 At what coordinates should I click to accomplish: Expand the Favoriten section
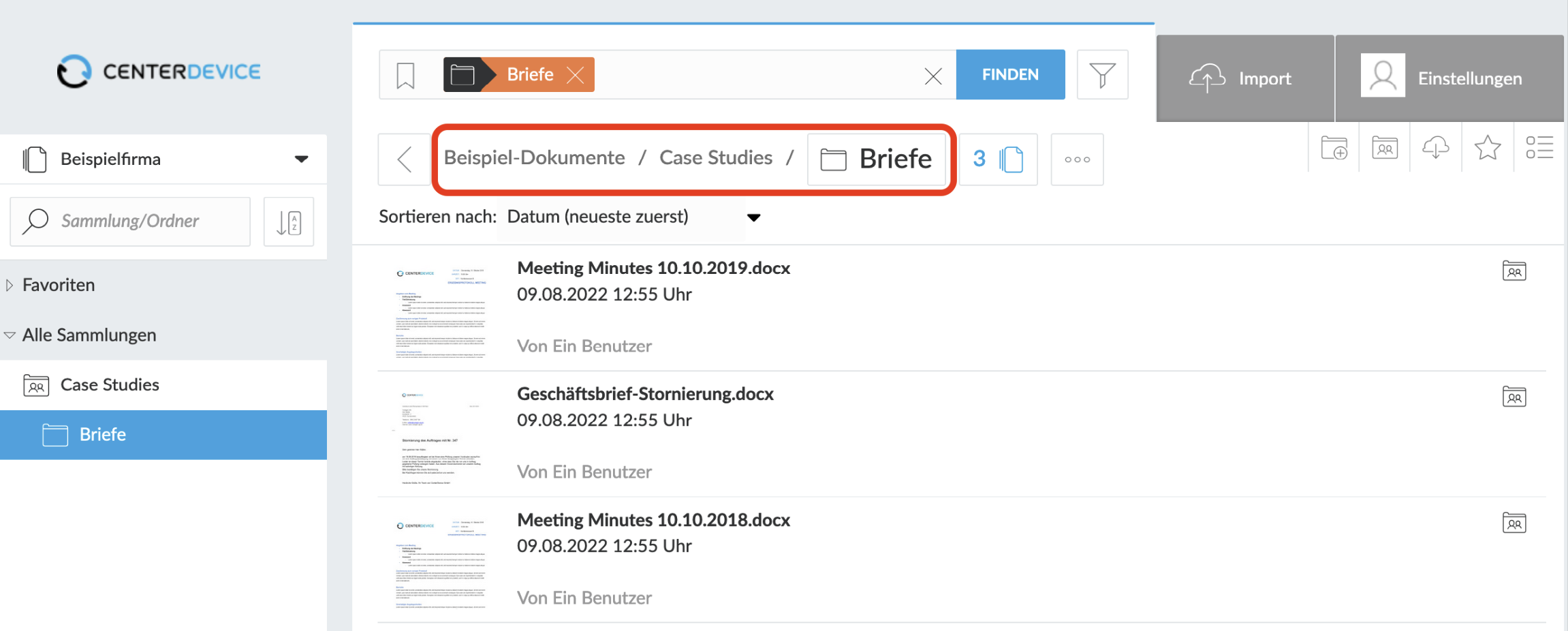coord(10,285)
